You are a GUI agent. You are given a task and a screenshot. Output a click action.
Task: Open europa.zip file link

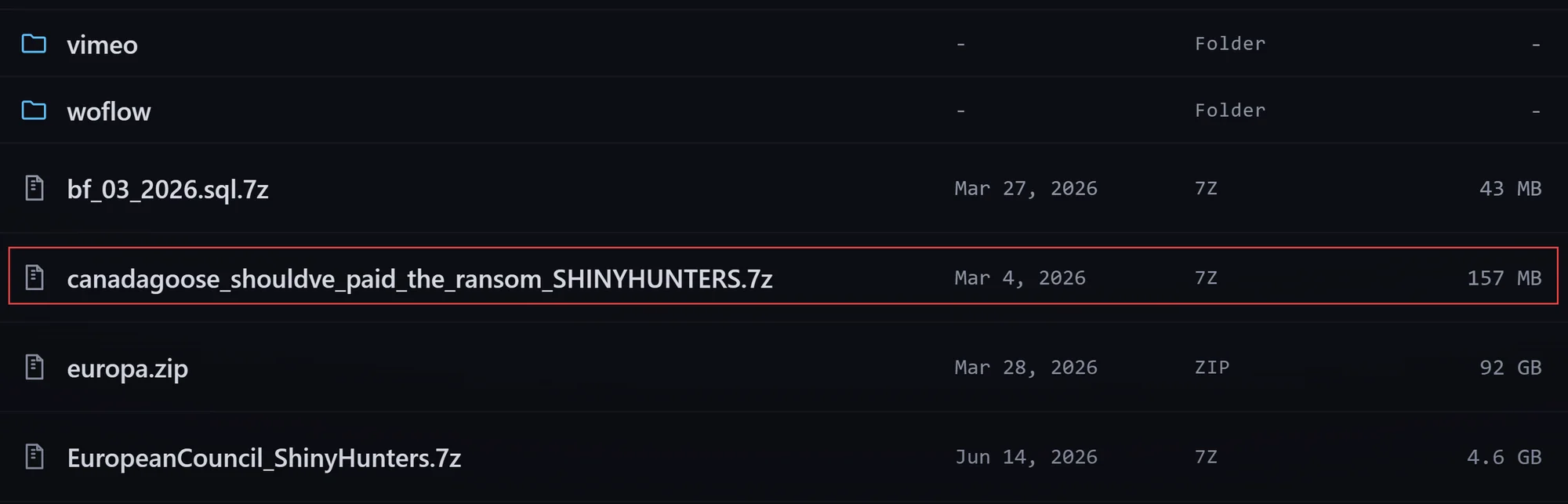tap(128, 368)
